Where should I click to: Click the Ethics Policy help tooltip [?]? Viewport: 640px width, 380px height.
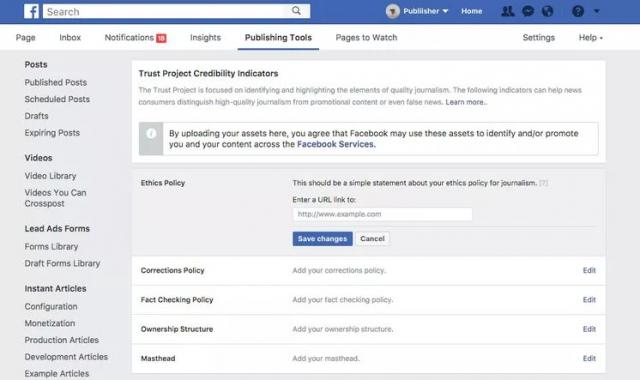(x=543, y=183)
